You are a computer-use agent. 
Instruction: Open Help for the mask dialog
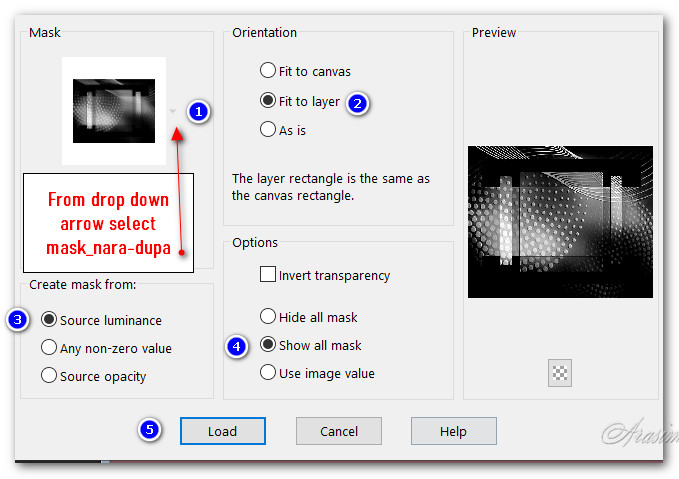(453, 431)
